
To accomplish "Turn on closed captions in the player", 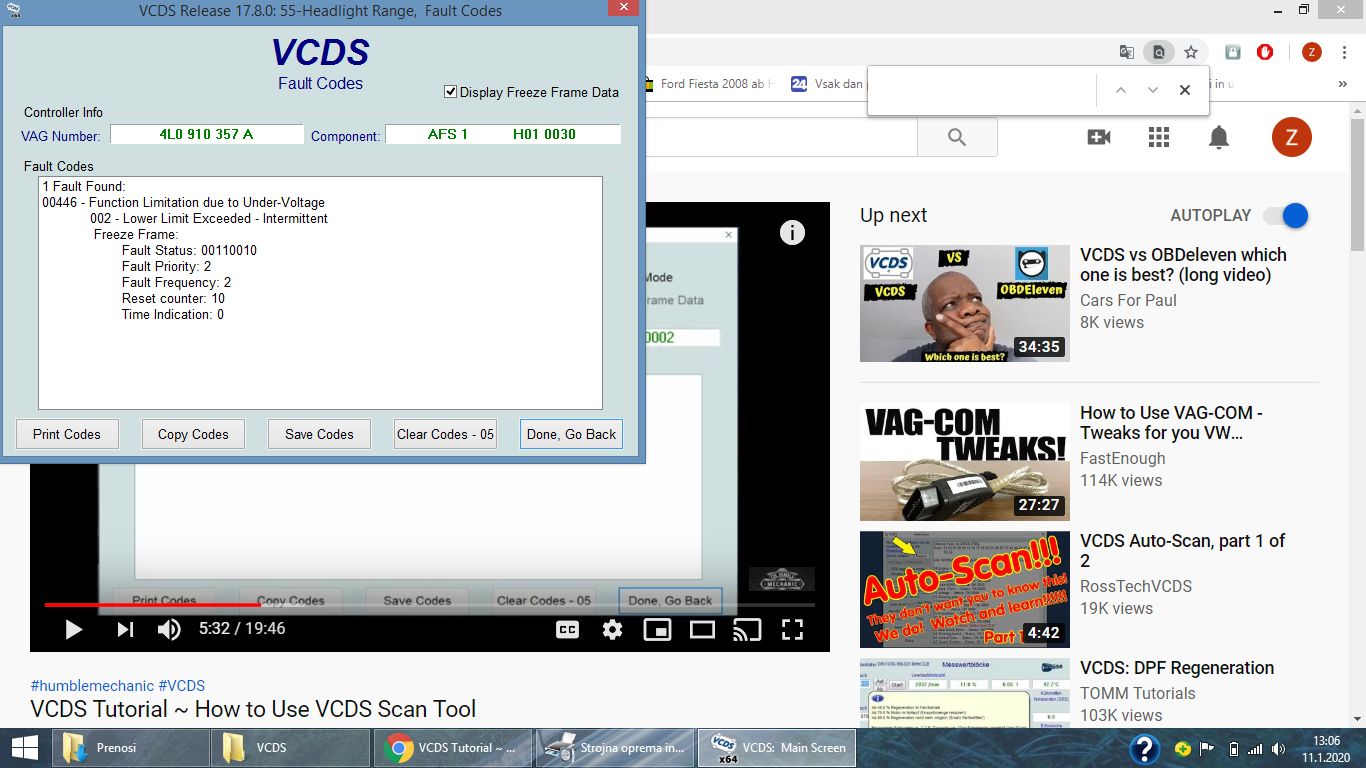I will (x=567, y=629).
